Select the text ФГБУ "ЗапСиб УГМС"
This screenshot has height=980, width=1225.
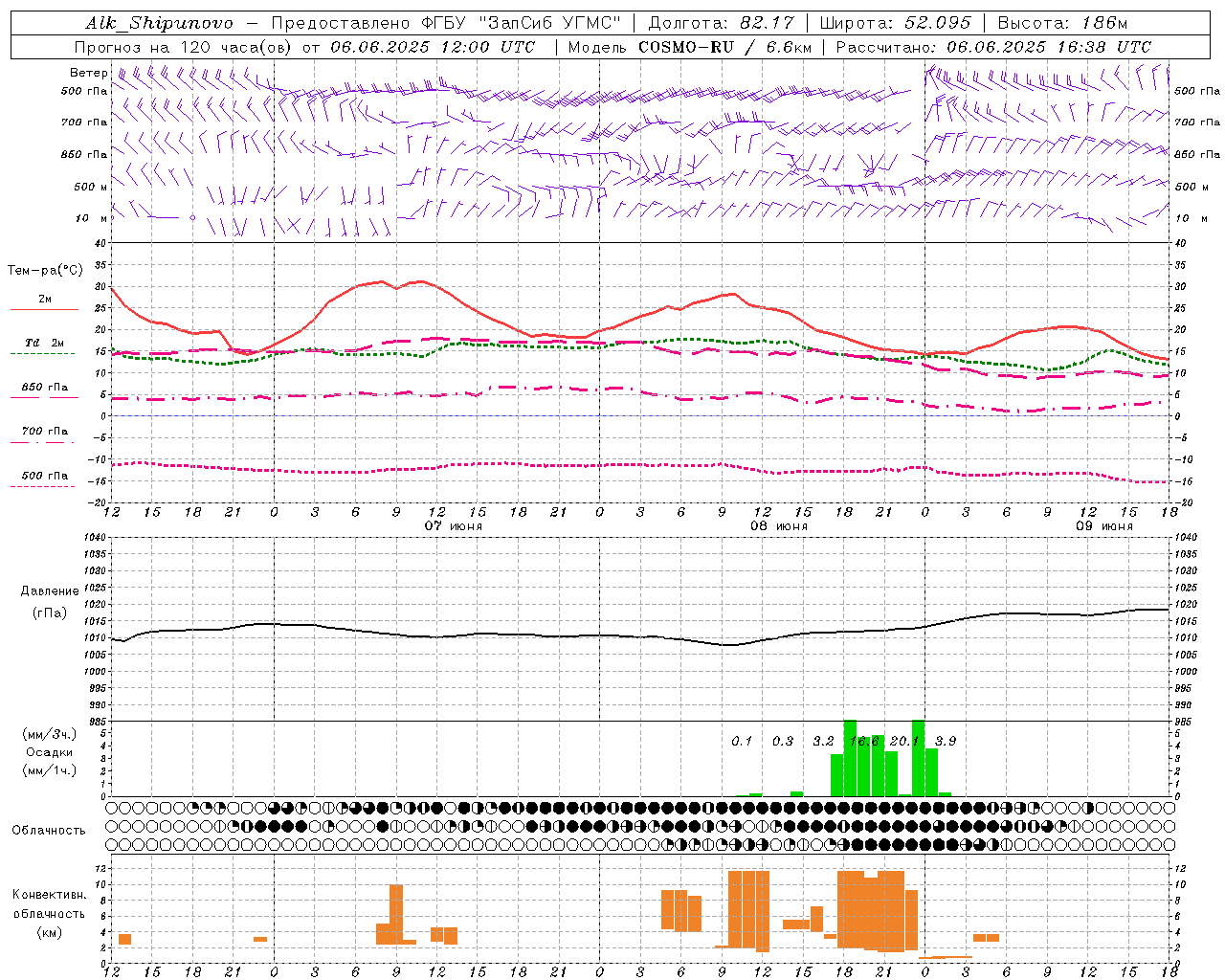tap(521, 23)
